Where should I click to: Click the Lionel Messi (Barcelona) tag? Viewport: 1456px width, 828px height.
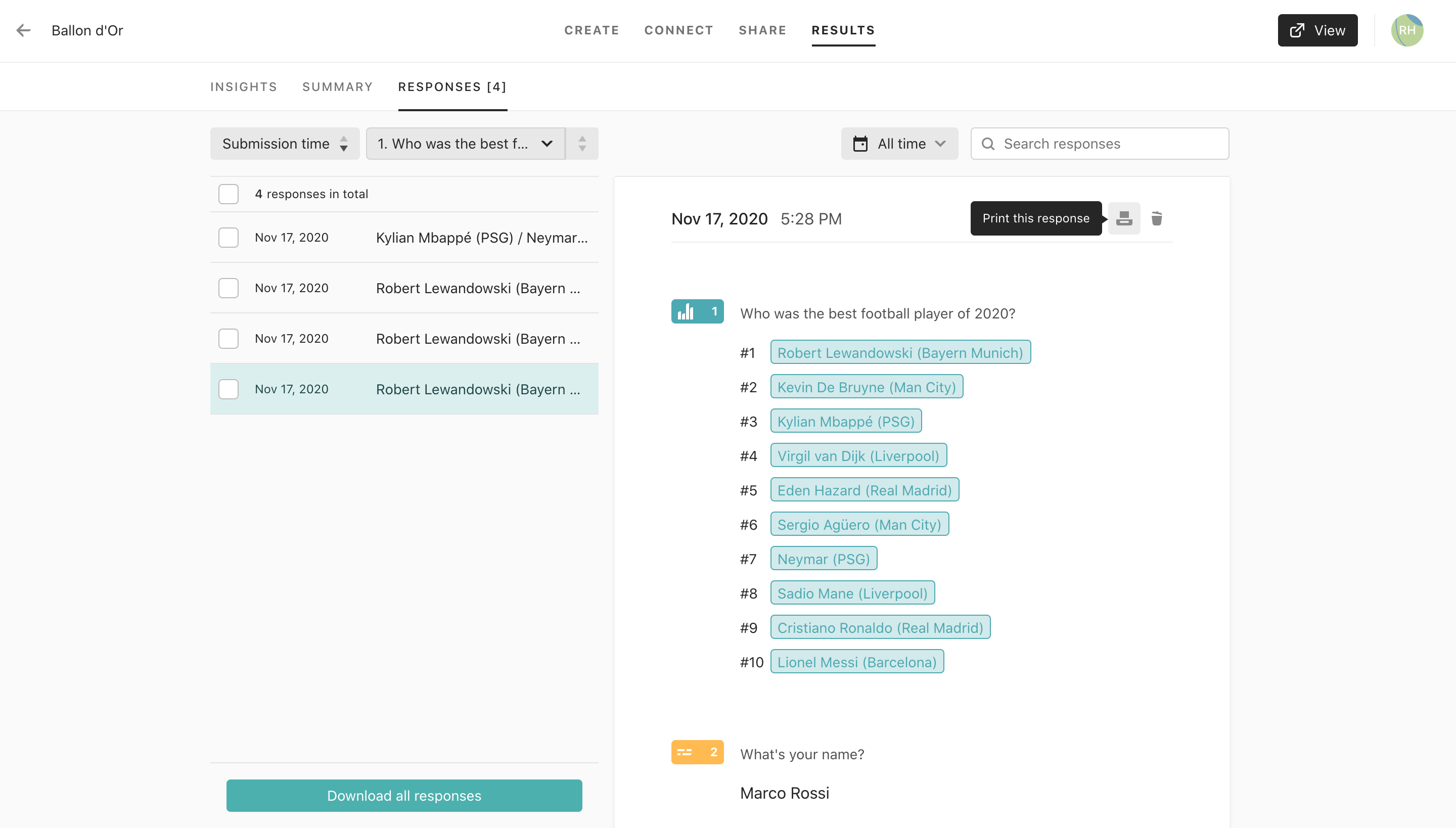[x=857, y=662]
